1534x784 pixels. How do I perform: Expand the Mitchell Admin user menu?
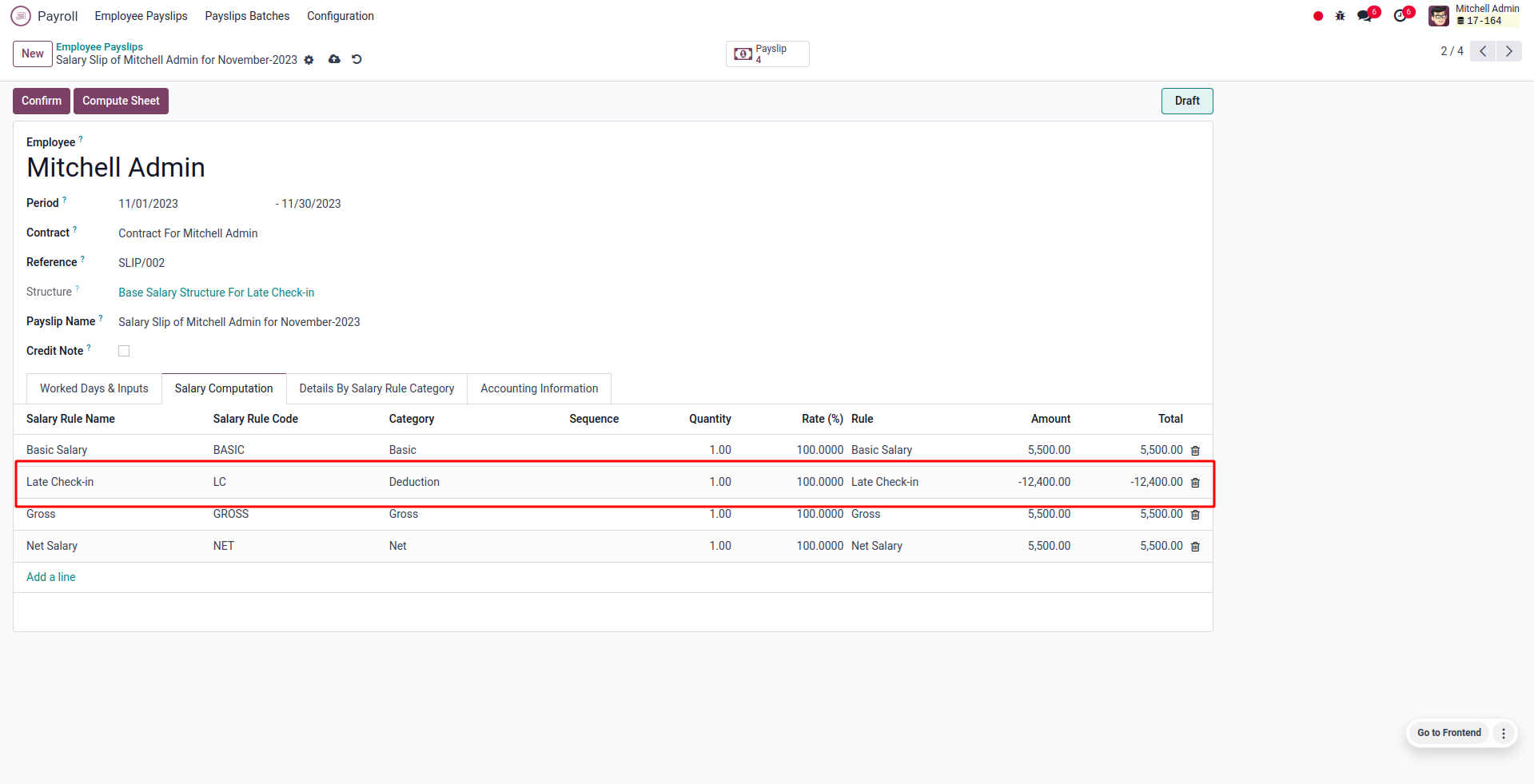[x=1474, y=15]
